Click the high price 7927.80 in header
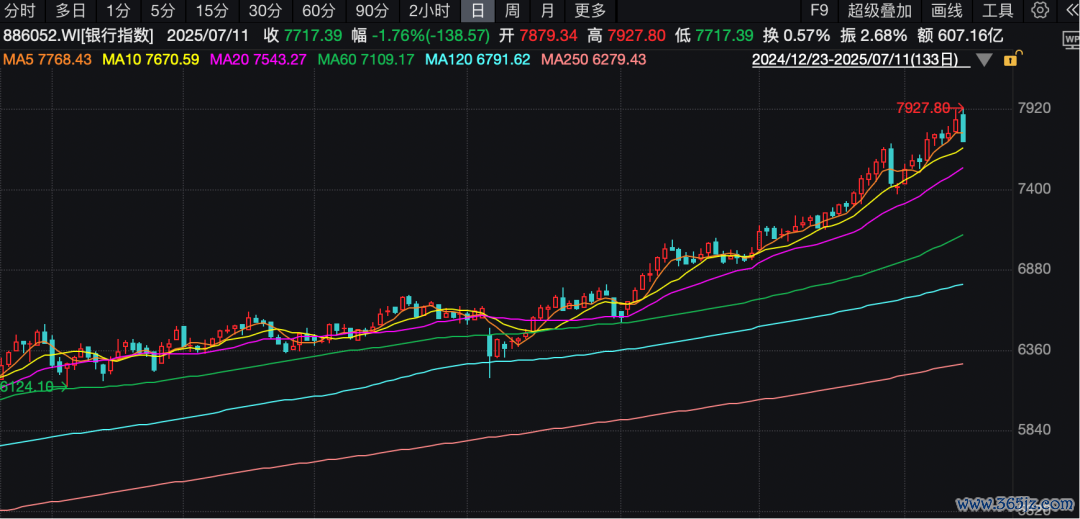Screen dimensions: 1080x519 (637, 35)
